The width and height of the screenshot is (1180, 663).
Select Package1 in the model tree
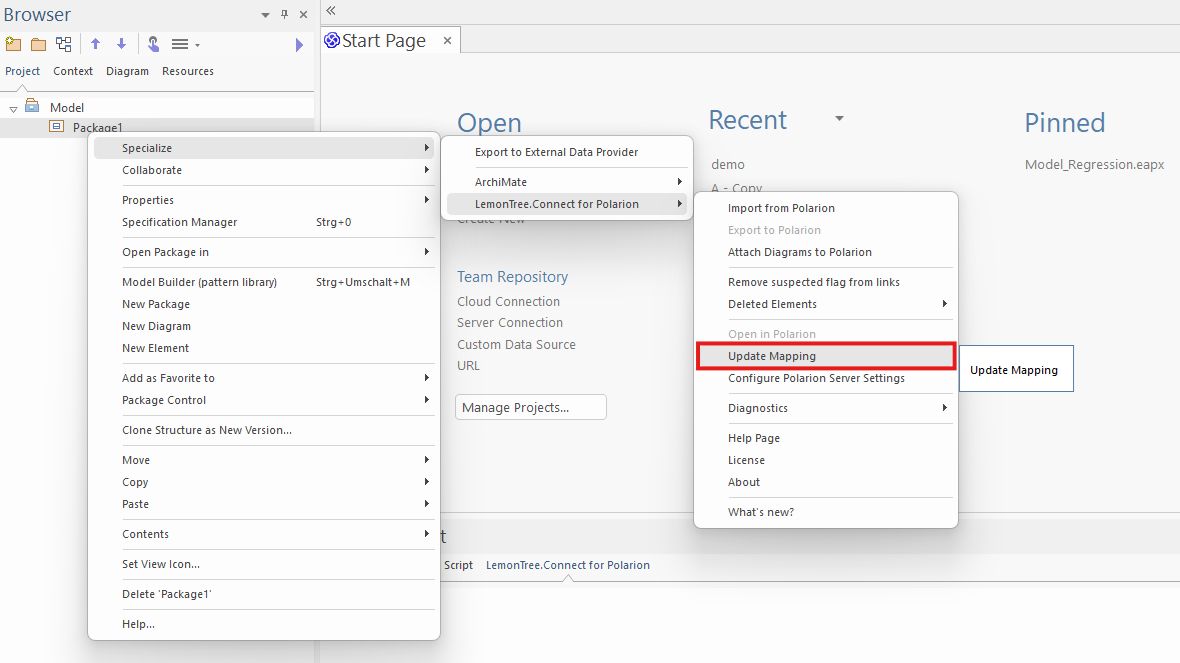pos(97,127)
